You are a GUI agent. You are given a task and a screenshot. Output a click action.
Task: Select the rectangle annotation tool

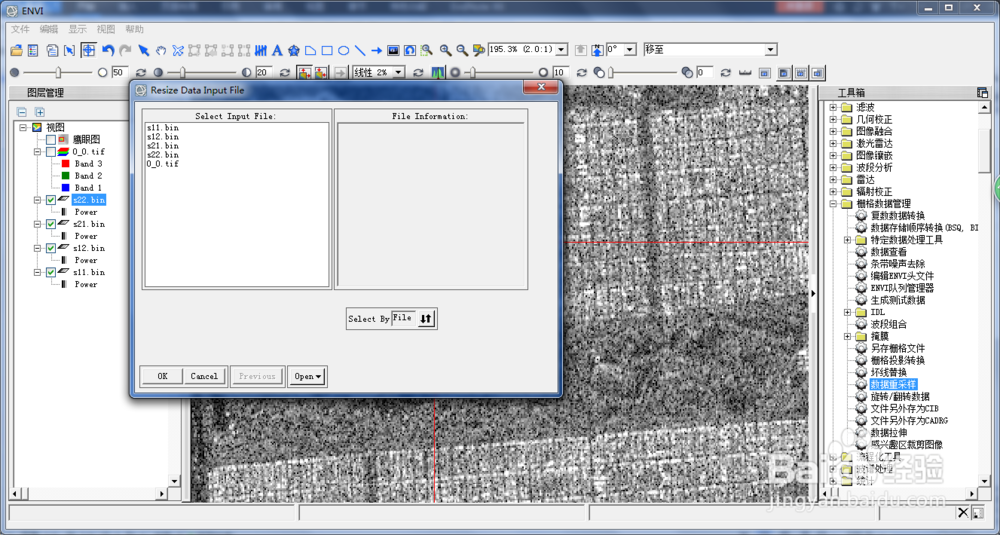[327, 50]
